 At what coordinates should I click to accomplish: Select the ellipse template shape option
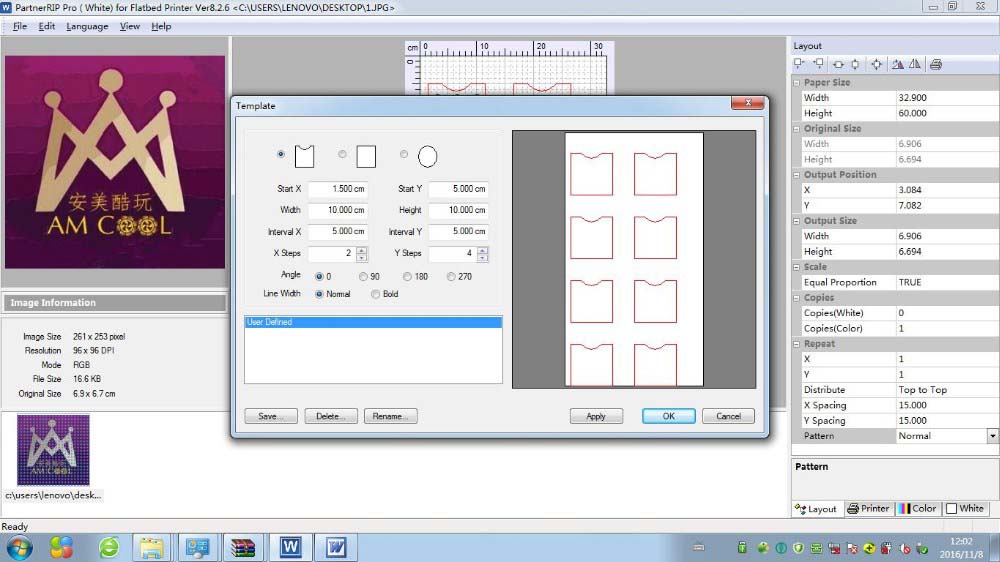click(x=404, y=155)
